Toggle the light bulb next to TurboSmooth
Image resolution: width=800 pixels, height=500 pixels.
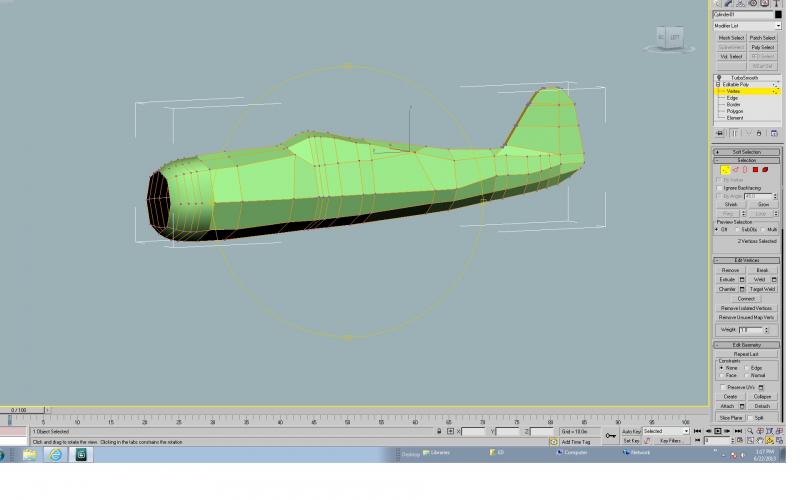[719, 78]
